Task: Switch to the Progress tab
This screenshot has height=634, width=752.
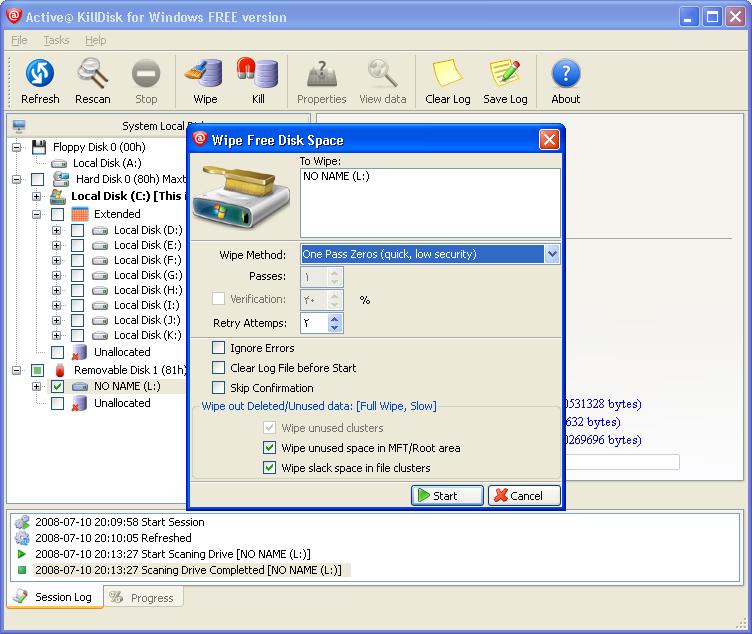Action: 143,598
